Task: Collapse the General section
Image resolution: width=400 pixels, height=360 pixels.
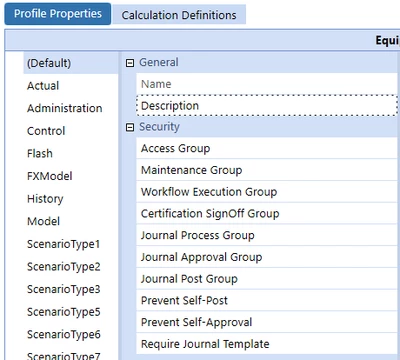Action: point(130,63)
